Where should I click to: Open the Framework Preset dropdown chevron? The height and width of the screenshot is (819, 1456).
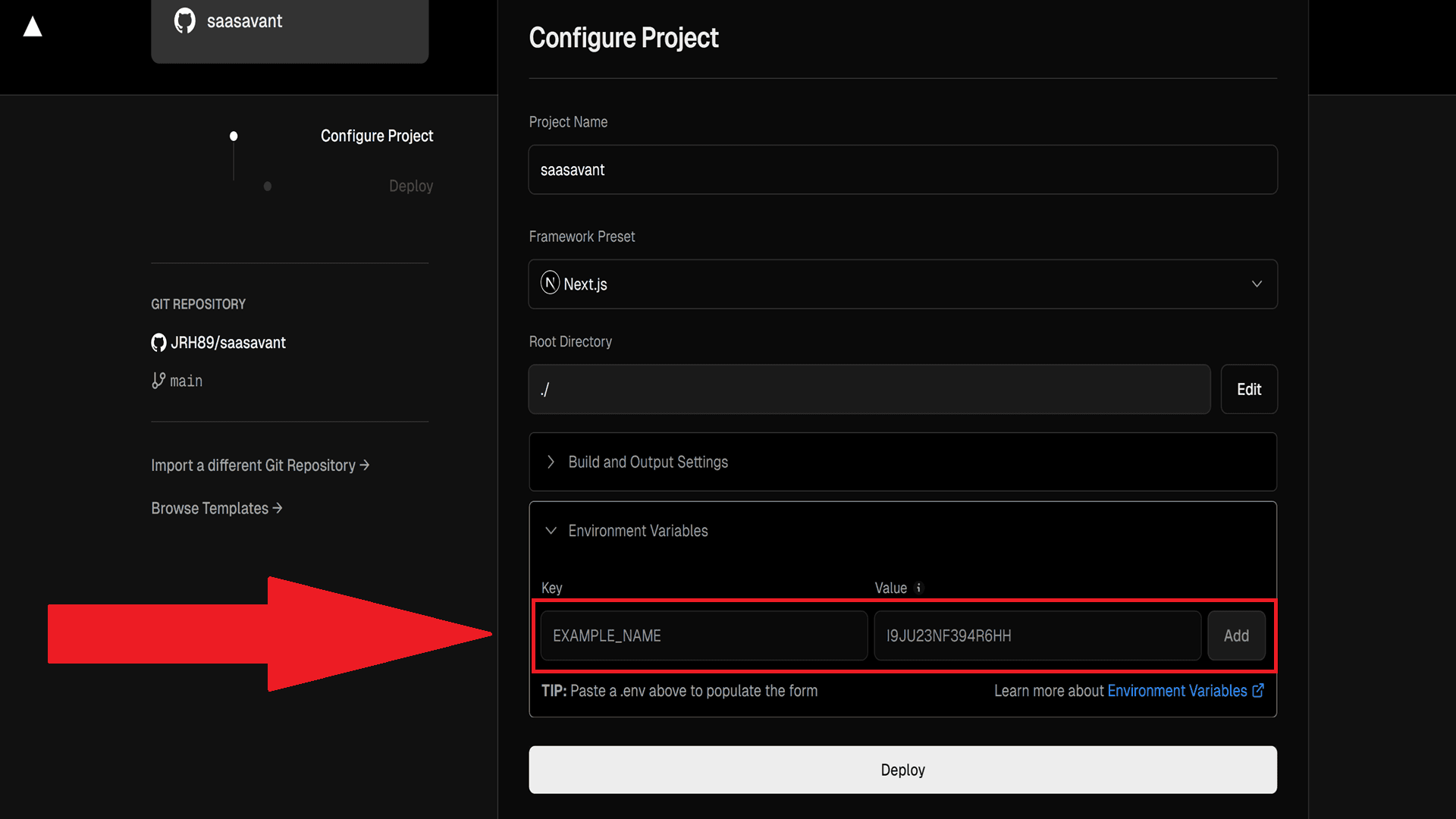pos(1257,284)
